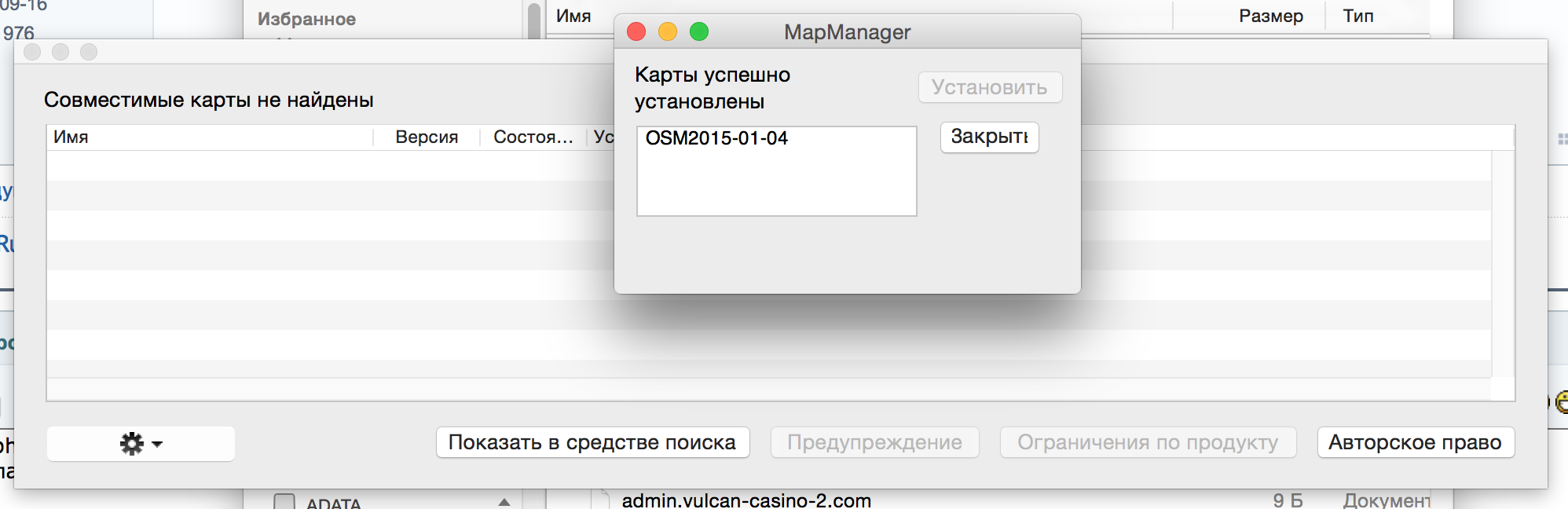Click the Закрыть button in MapManager dialog
This screenshot has width=1568, height=509.
pos(990,137)
